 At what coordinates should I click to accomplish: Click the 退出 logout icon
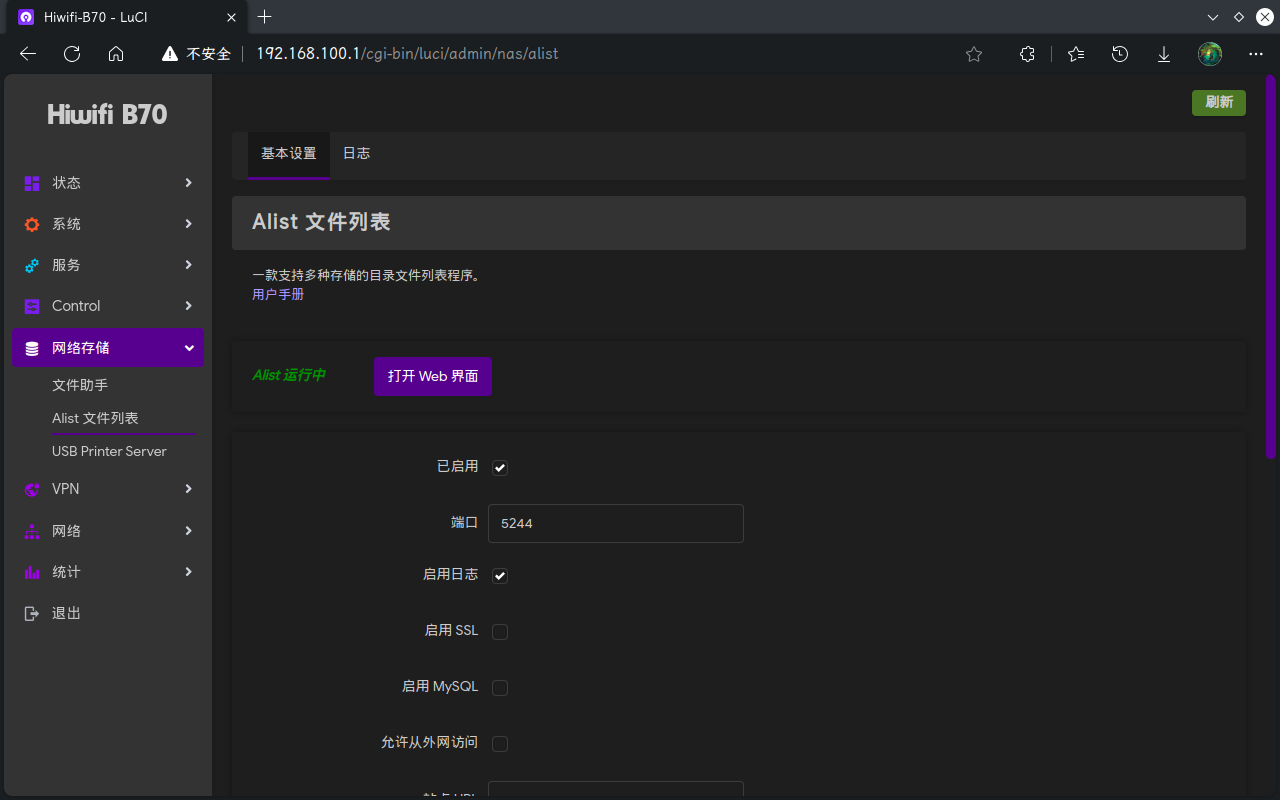(x=32, y=613)
